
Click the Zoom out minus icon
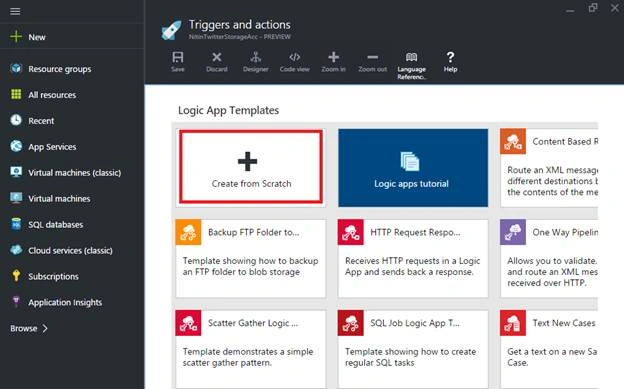click(372, 57)
